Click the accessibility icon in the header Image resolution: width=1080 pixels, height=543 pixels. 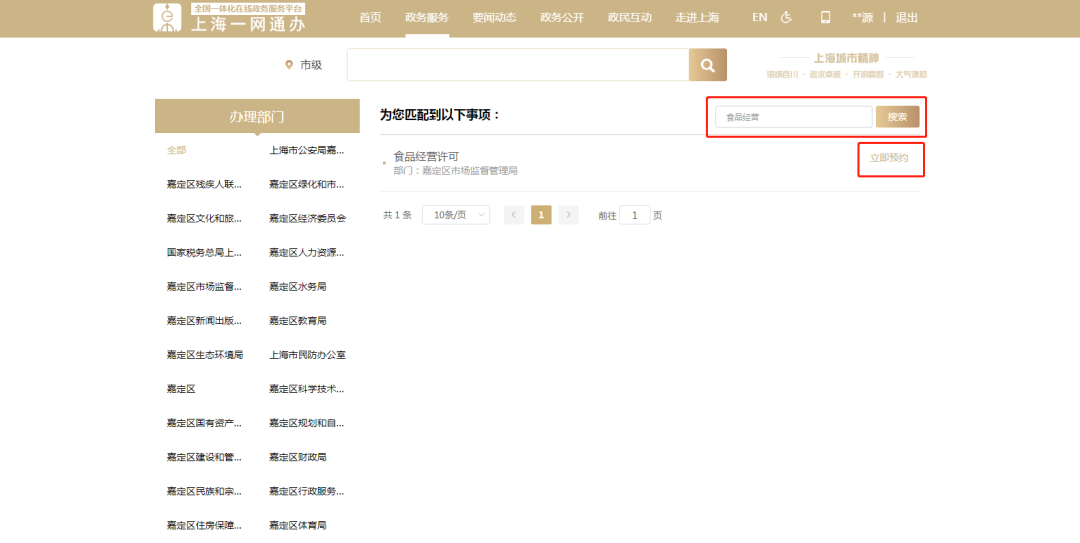pyautogui.click(x=786, y=17)
